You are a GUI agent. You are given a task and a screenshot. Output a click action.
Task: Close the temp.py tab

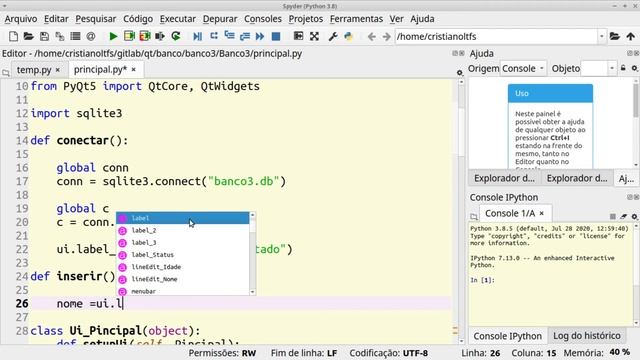[x=58, y=70]
